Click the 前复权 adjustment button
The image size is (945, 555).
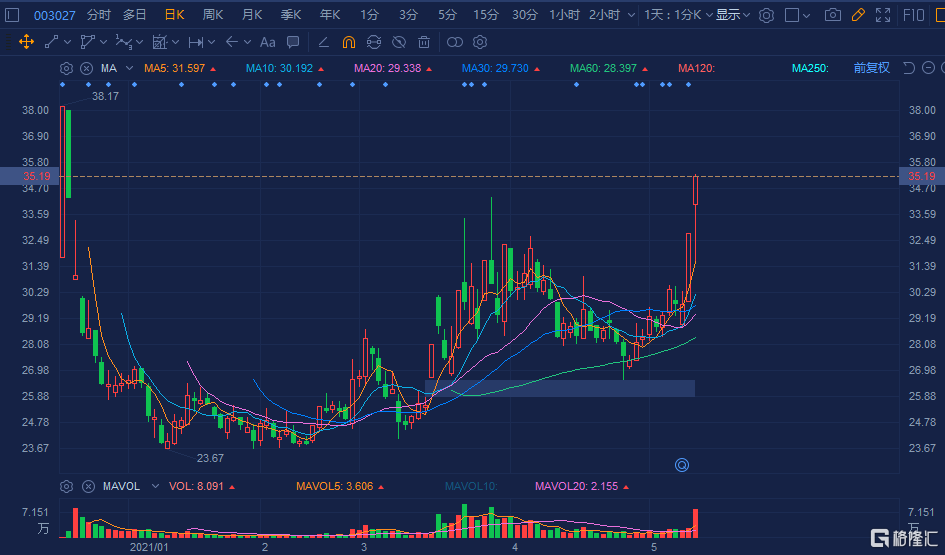click(871, 67)
